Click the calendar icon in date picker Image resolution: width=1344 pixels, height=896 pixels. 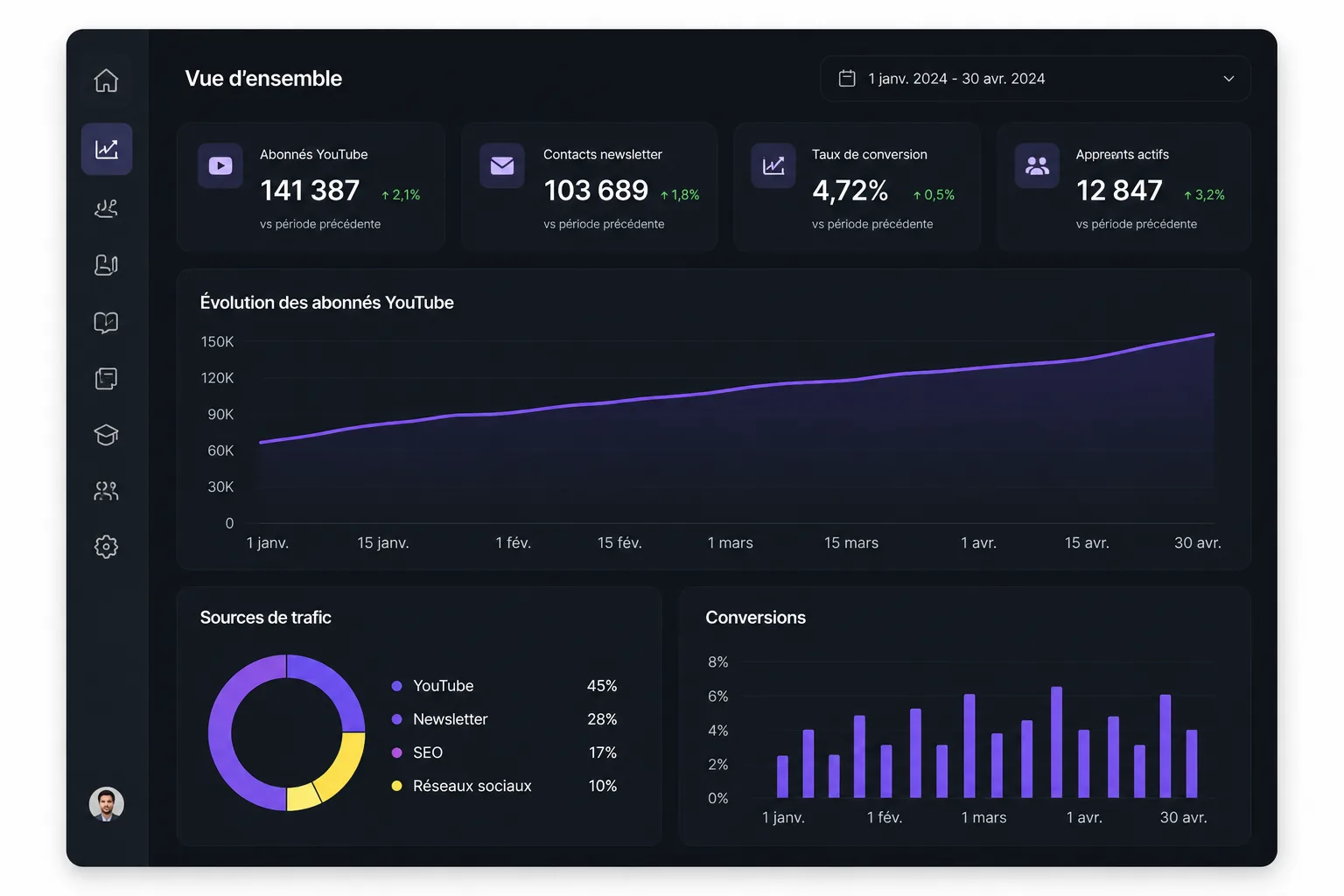point(847,79)
